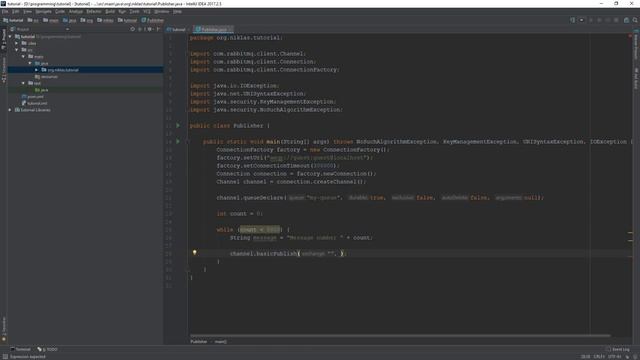This screenshot has height=360, width=640.
Task: Expand the External Libraries node
Action: 10,110
